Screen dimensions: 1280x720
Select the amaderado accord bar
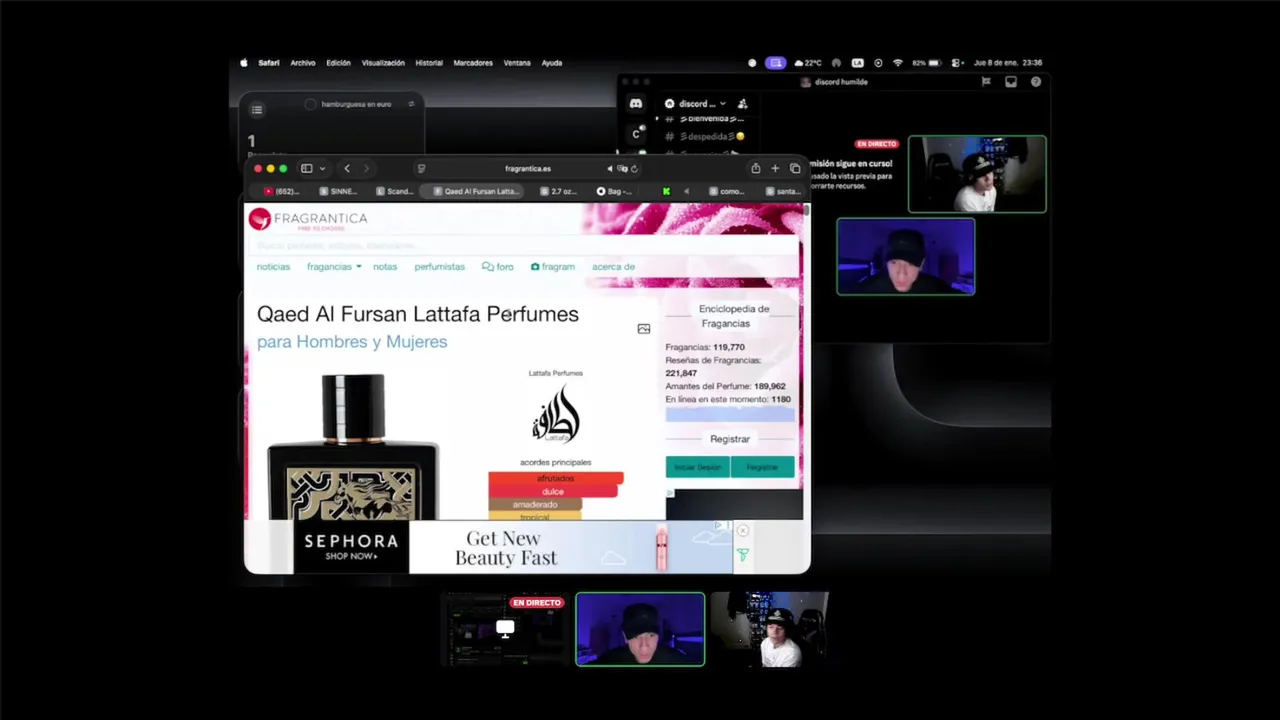[x=535, y=505]
